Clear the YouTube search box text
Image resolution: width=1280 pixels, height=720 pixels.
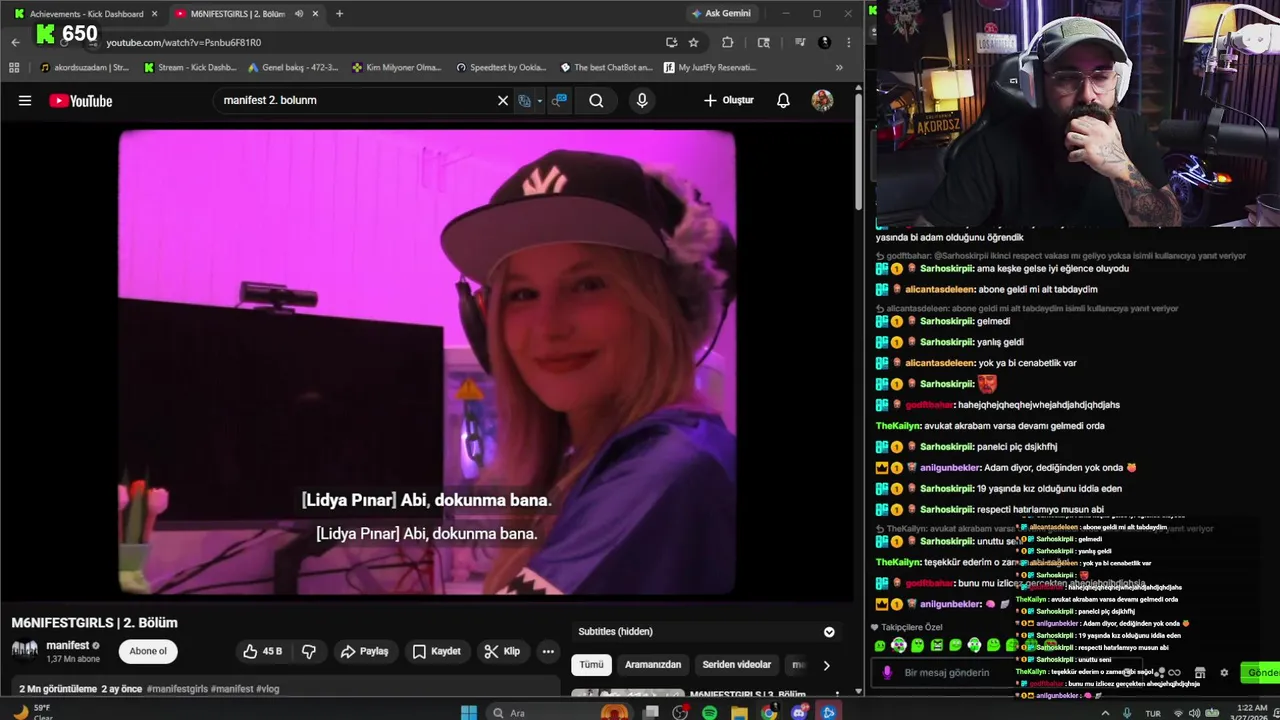[503, 100]
